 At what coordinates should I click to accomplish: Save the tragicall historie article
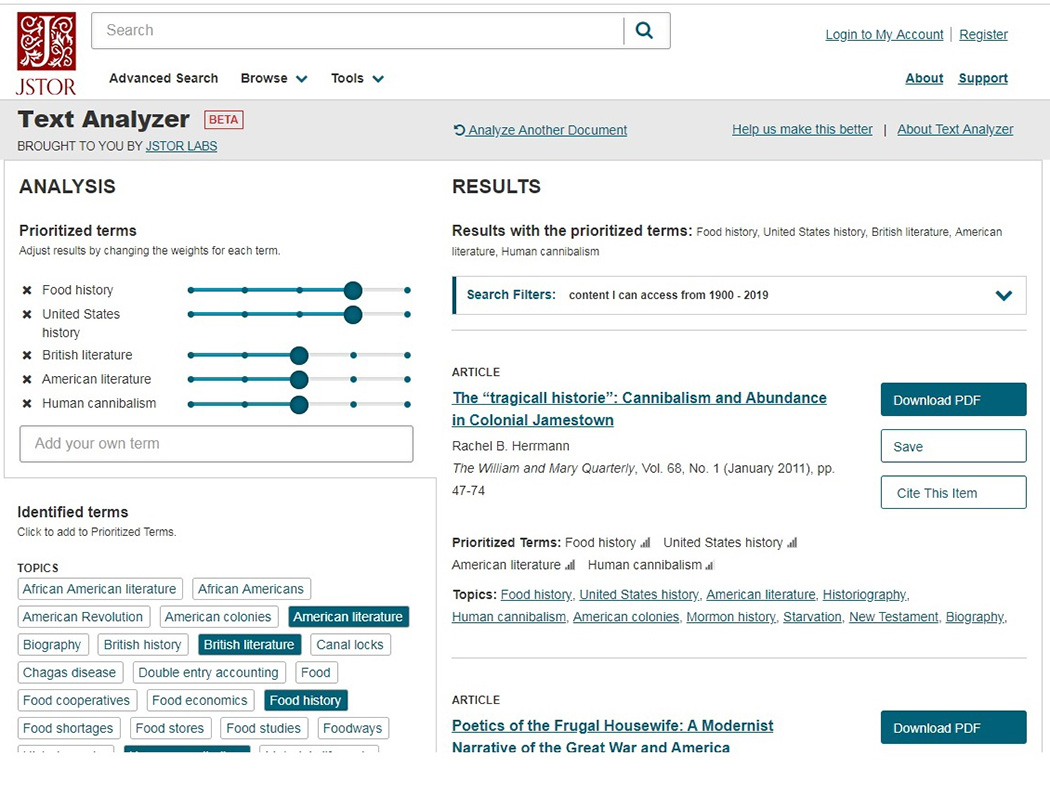click(953, 446)
